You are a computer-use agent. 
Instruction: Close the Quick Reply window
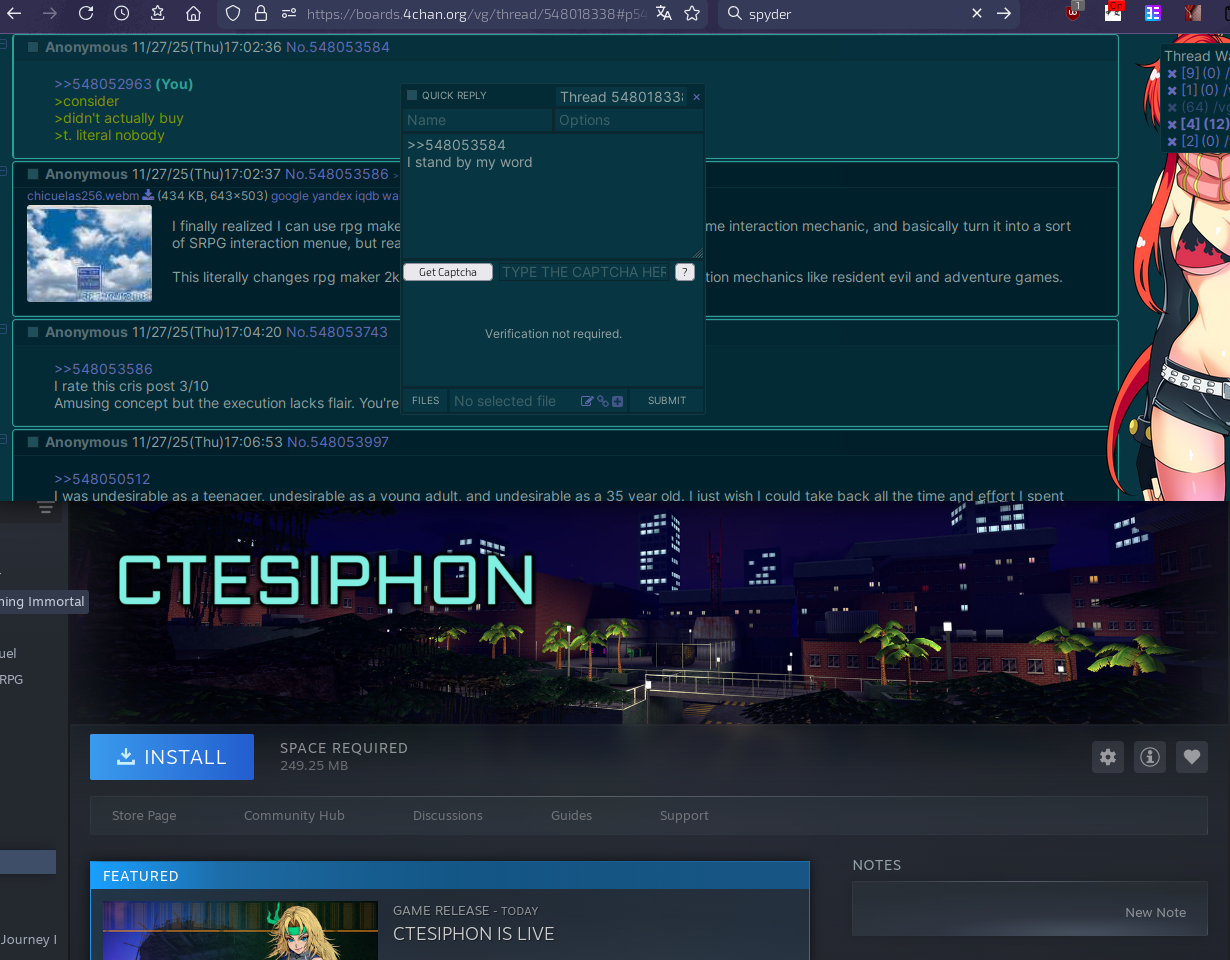point(696,97)
